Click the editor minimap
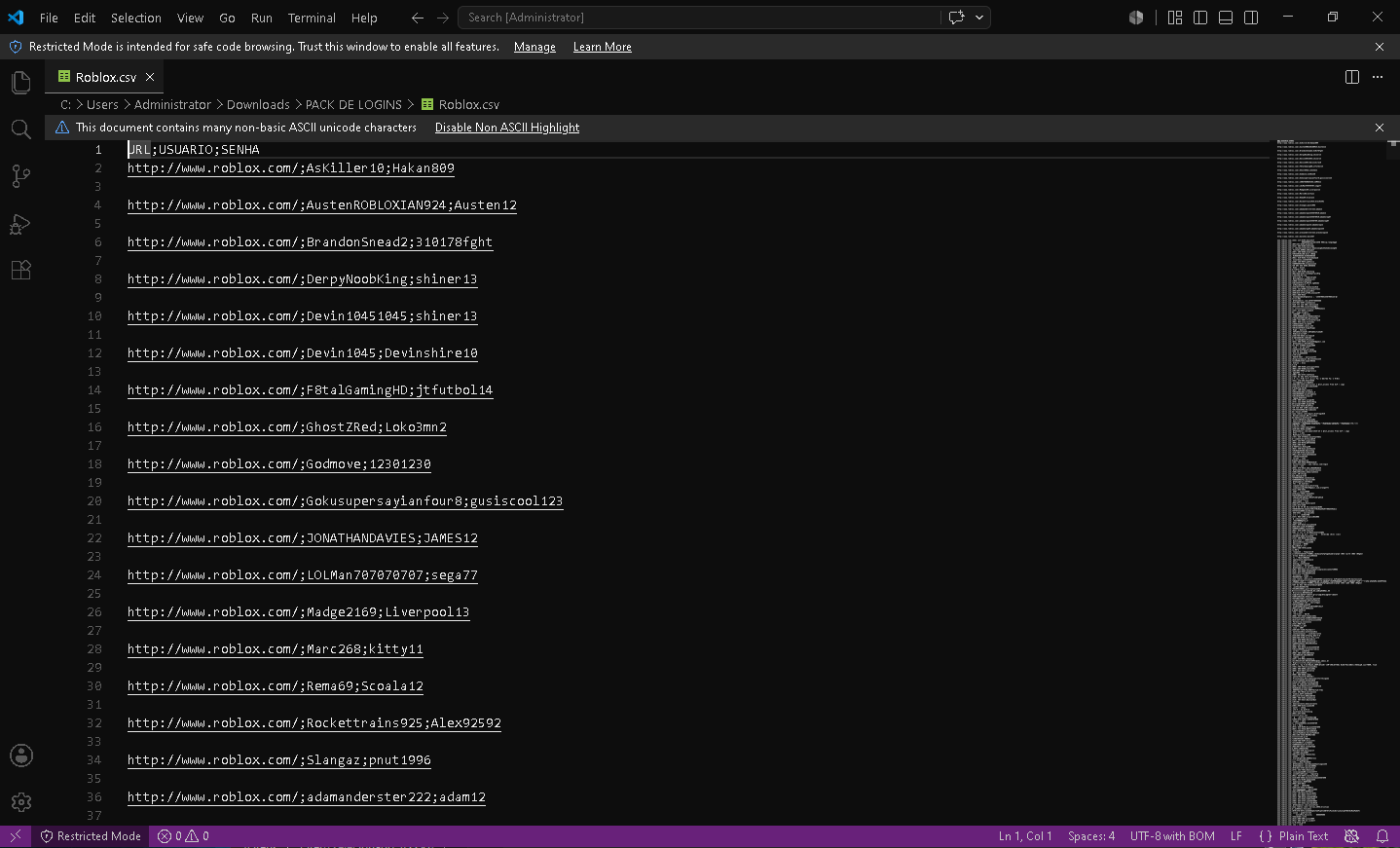1400x848 pixels. point(1330,482)
